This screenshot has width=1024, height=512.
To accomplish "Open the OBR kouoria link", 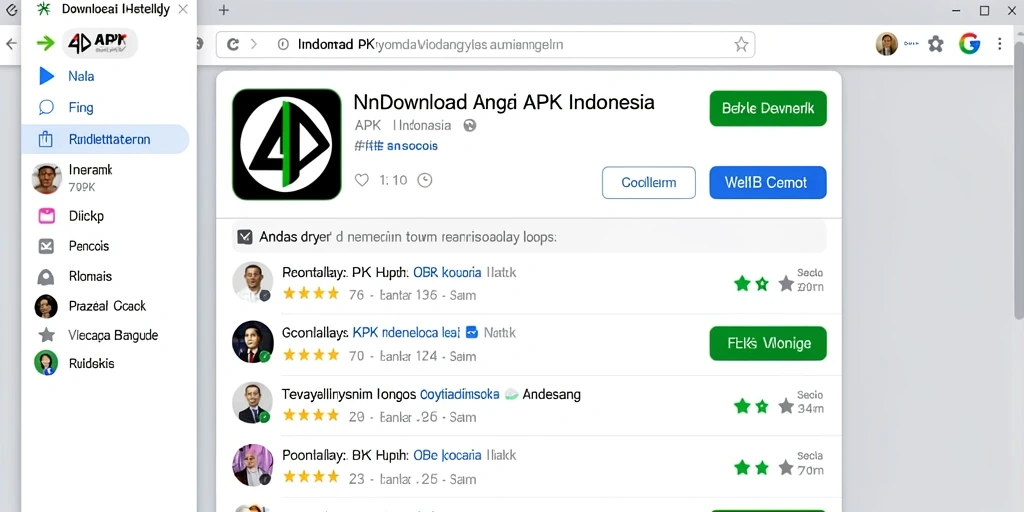I will coord(447,272).
